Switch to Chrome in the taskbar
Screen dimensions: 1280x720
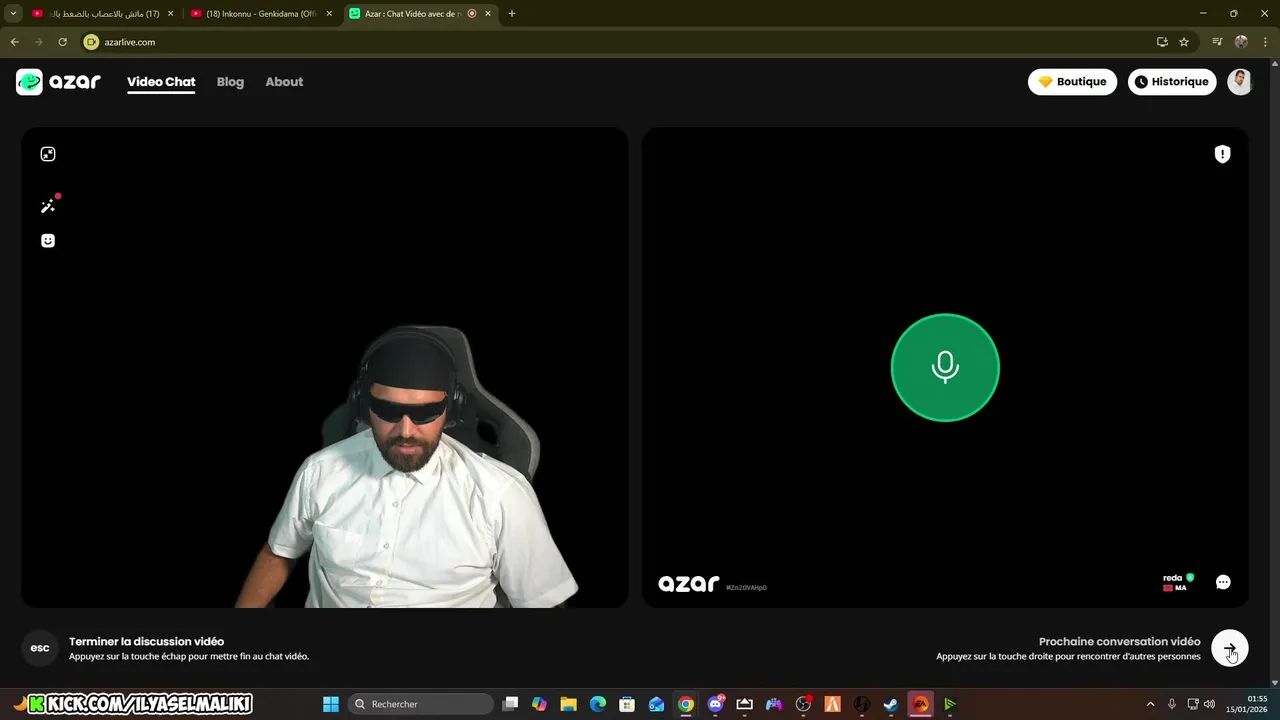[x=685, y=704]
